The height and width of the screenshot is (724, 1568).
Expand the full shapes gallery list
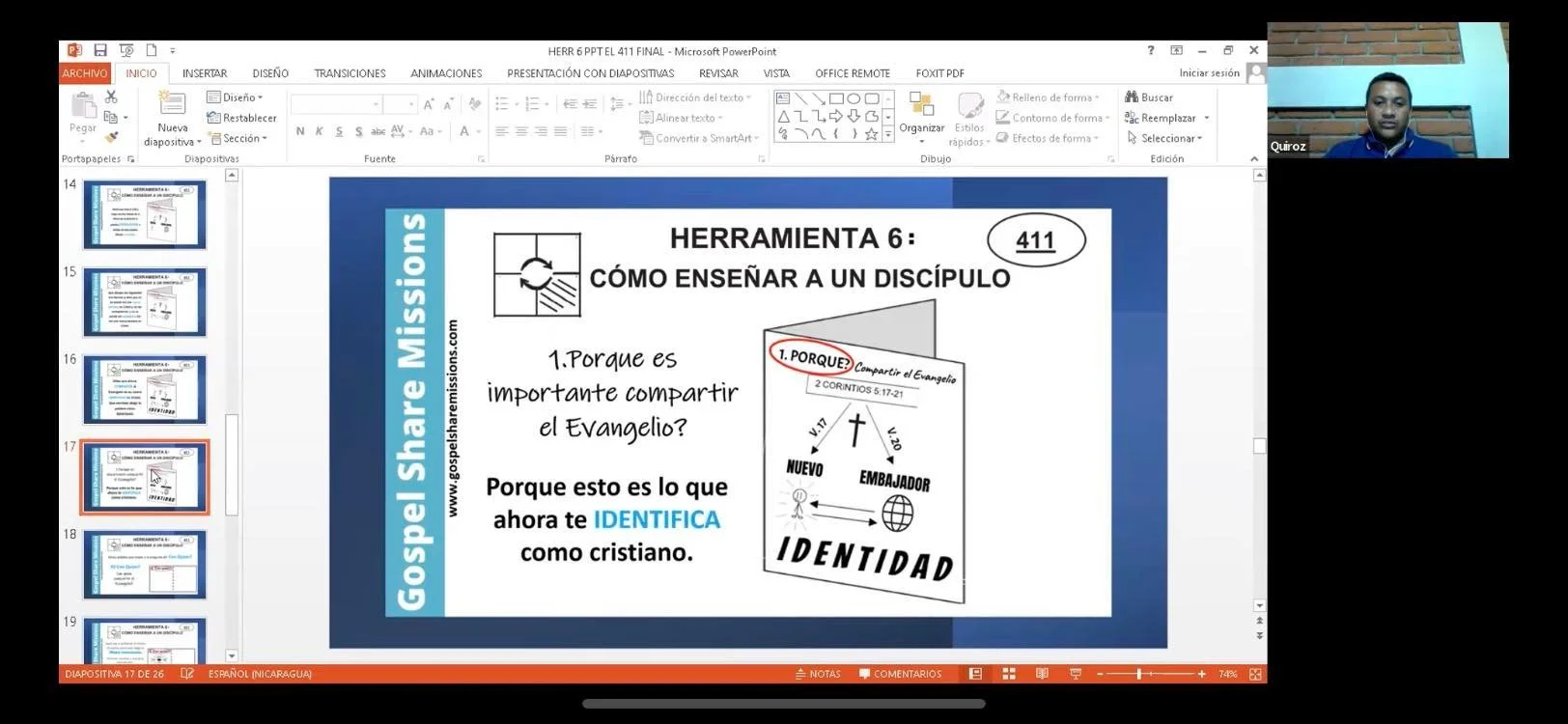[x=888, y=136]
